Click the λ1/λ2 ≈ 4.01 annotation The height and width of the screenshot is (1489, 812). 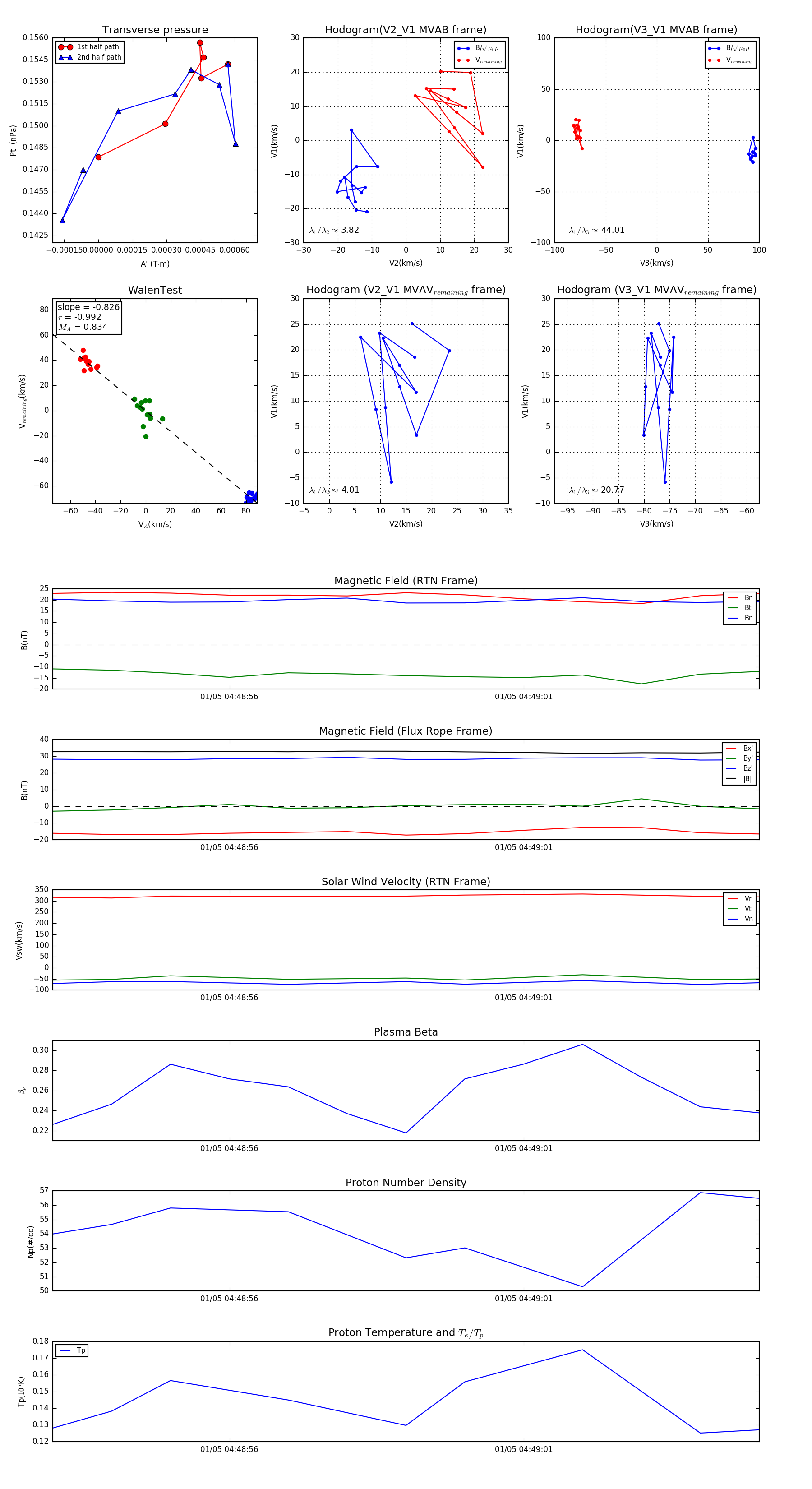pos(334,490)
